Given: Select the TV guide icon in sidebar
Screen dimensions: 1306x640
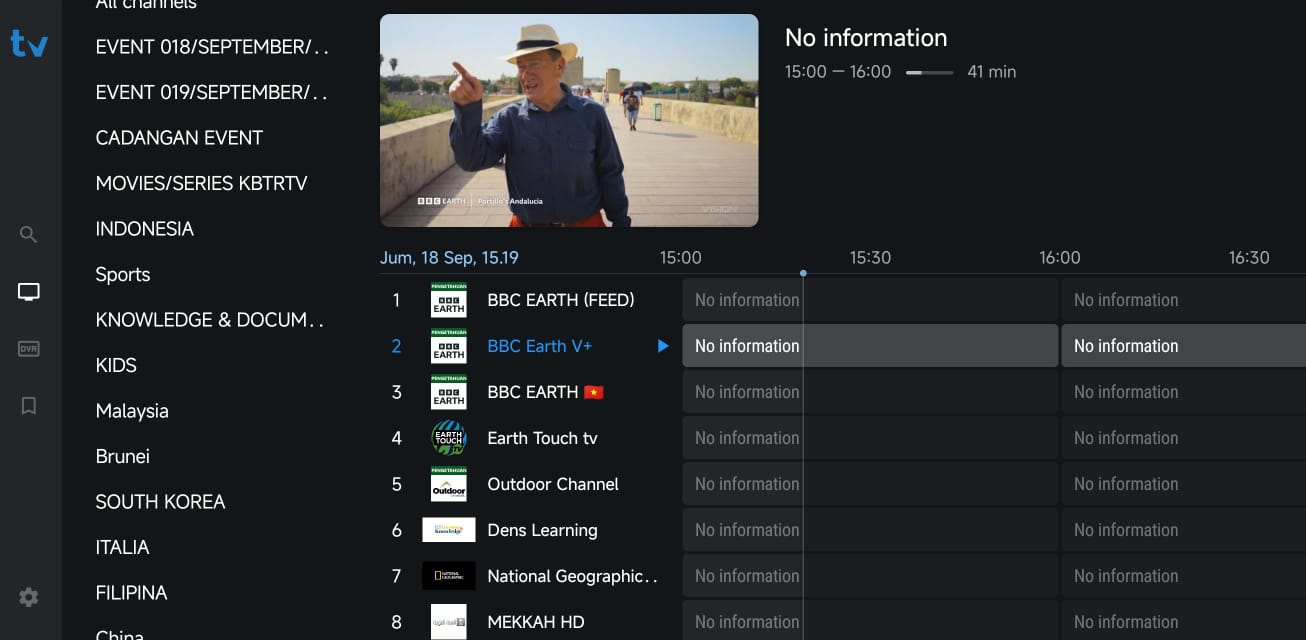Looking at the screenshot, I should (29, 292).
